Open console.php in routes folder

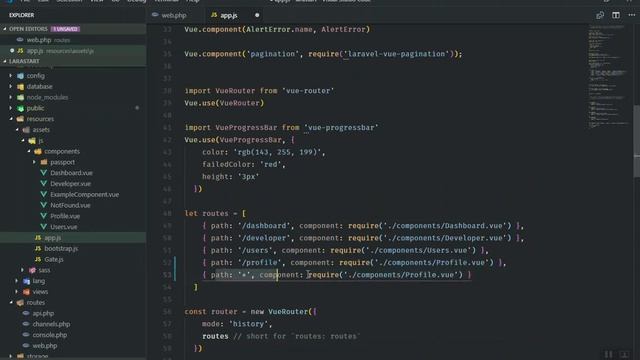49,335
